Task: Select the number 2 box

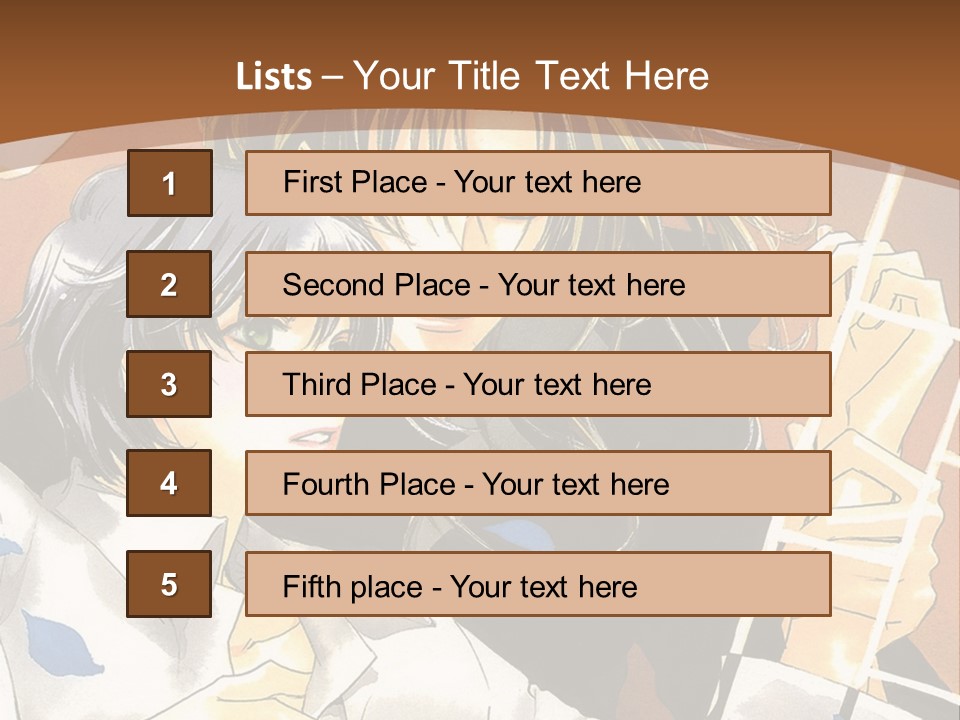Action: click(169, 284)
